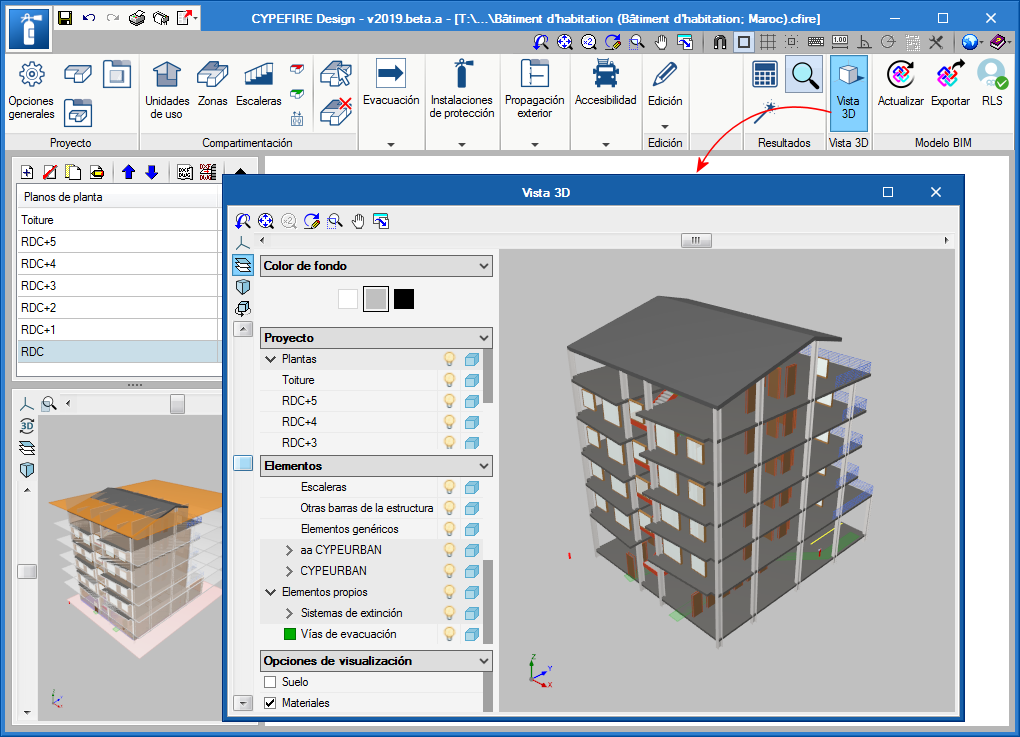Choose white background color swatch

click(x=348, y=299)
